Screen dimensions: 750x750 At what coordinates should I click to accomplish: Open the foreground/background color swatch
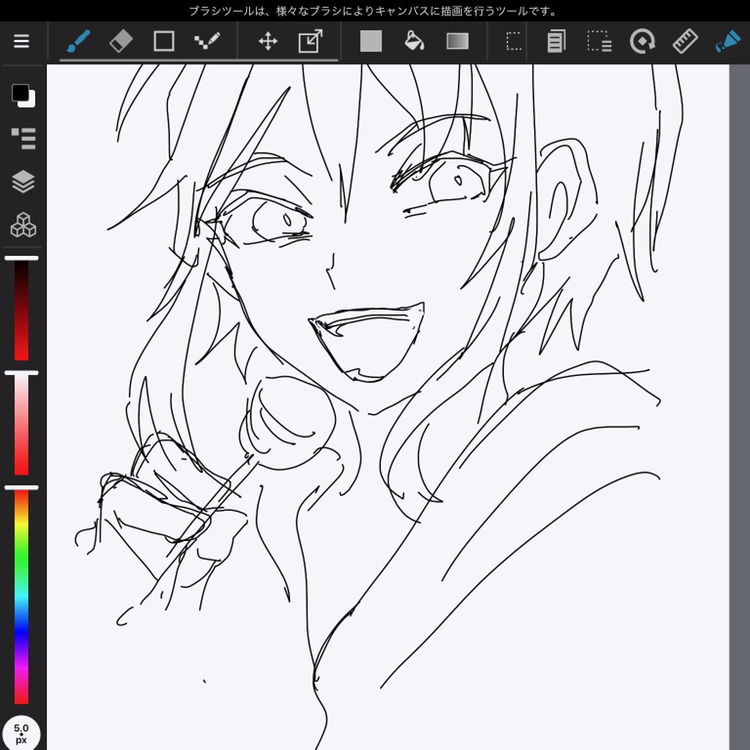(x=23, y=96)
